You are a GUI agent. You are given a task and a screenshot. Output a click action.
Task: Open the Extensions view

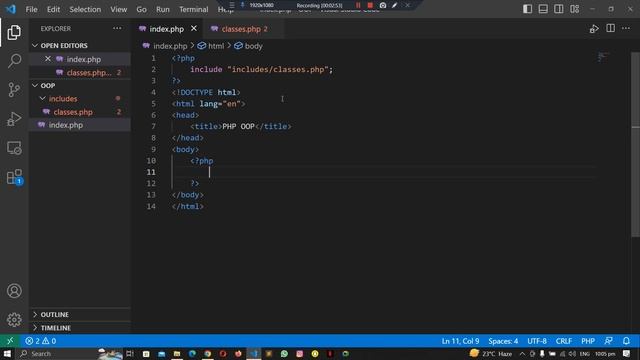coord(14,177)
